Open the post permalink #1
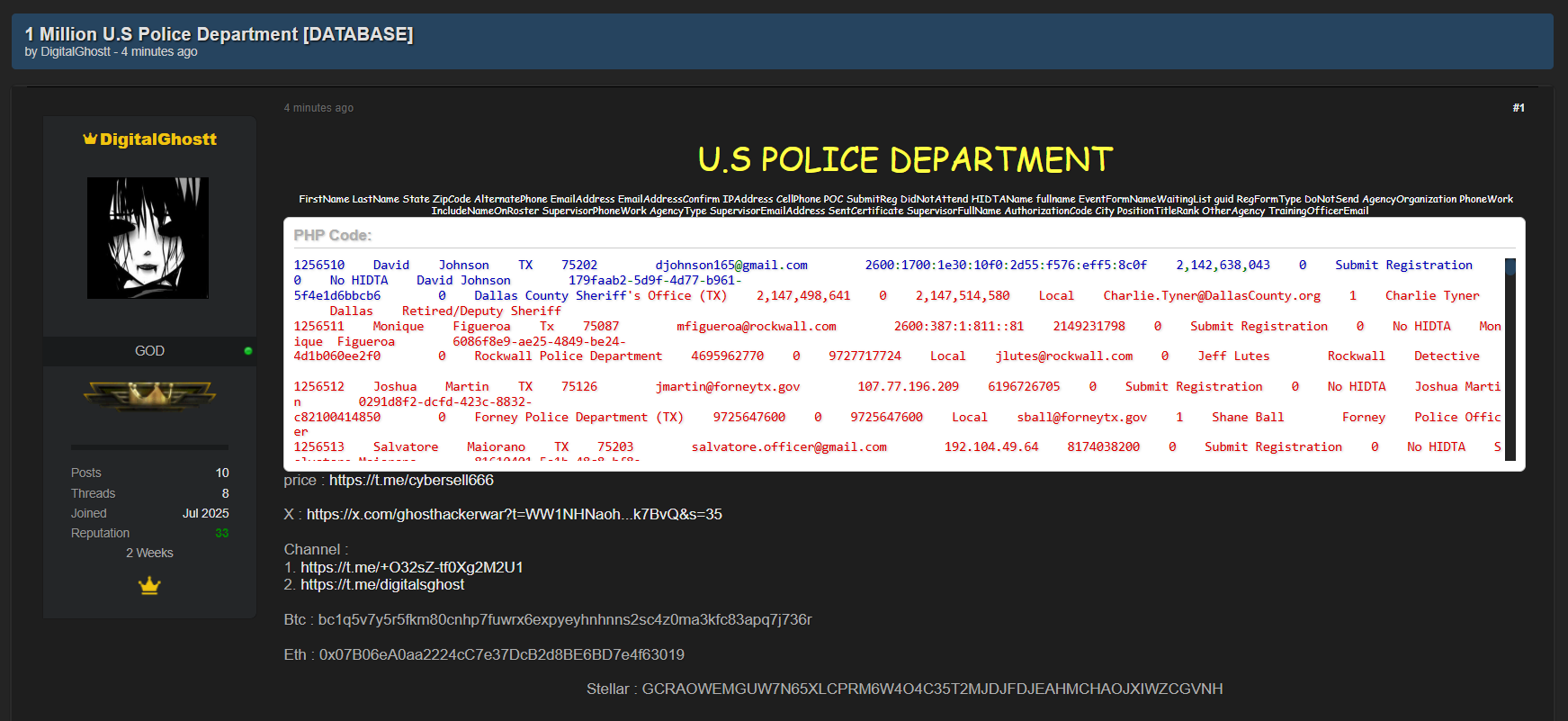 (1518, 108)
